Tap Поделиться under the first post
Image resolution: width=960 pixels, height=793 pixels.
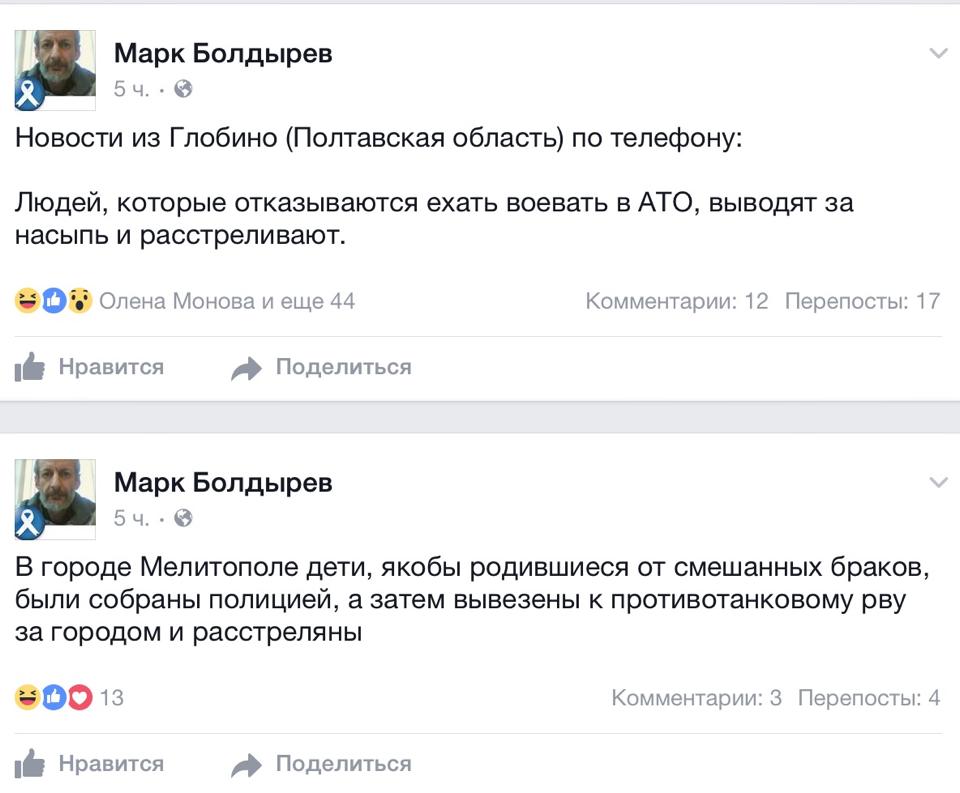click(x=343, y=367)
